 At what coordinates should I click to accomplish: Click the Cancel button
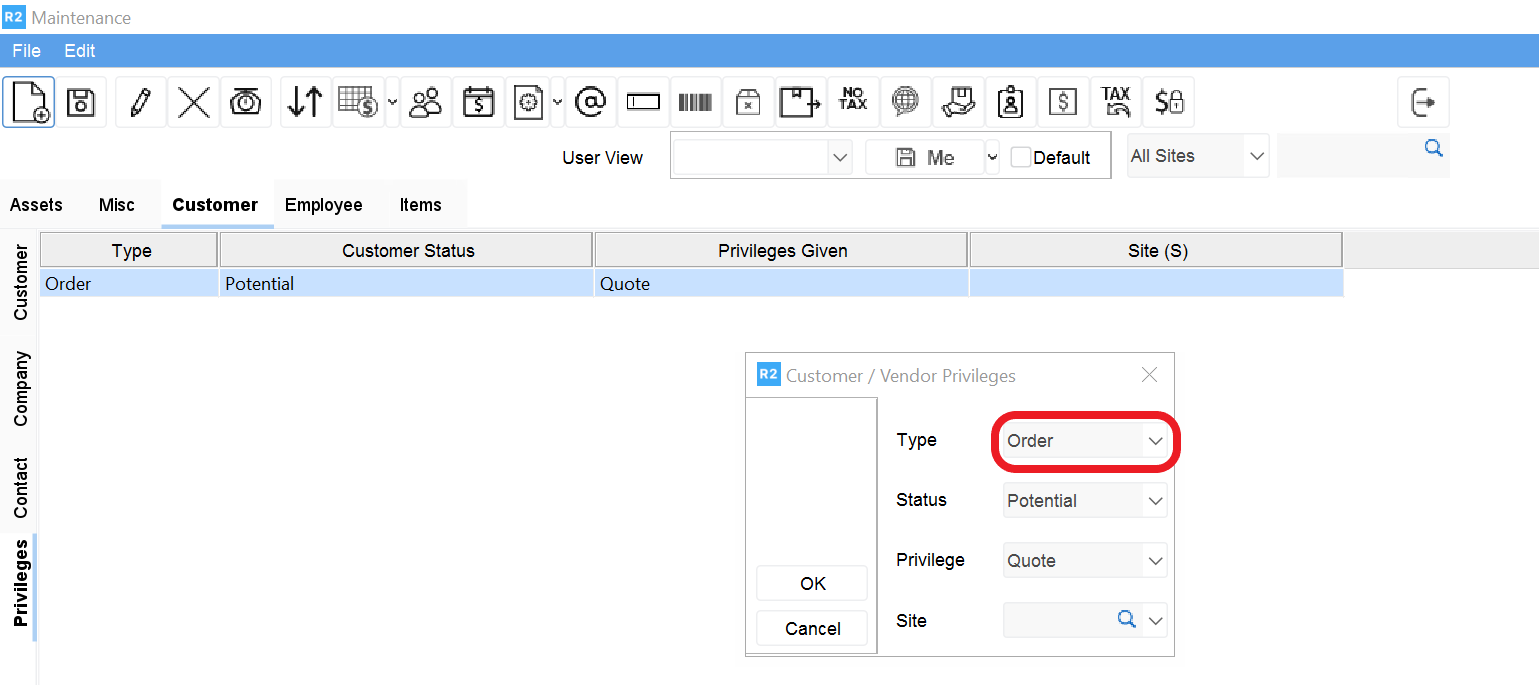point(812,629)
